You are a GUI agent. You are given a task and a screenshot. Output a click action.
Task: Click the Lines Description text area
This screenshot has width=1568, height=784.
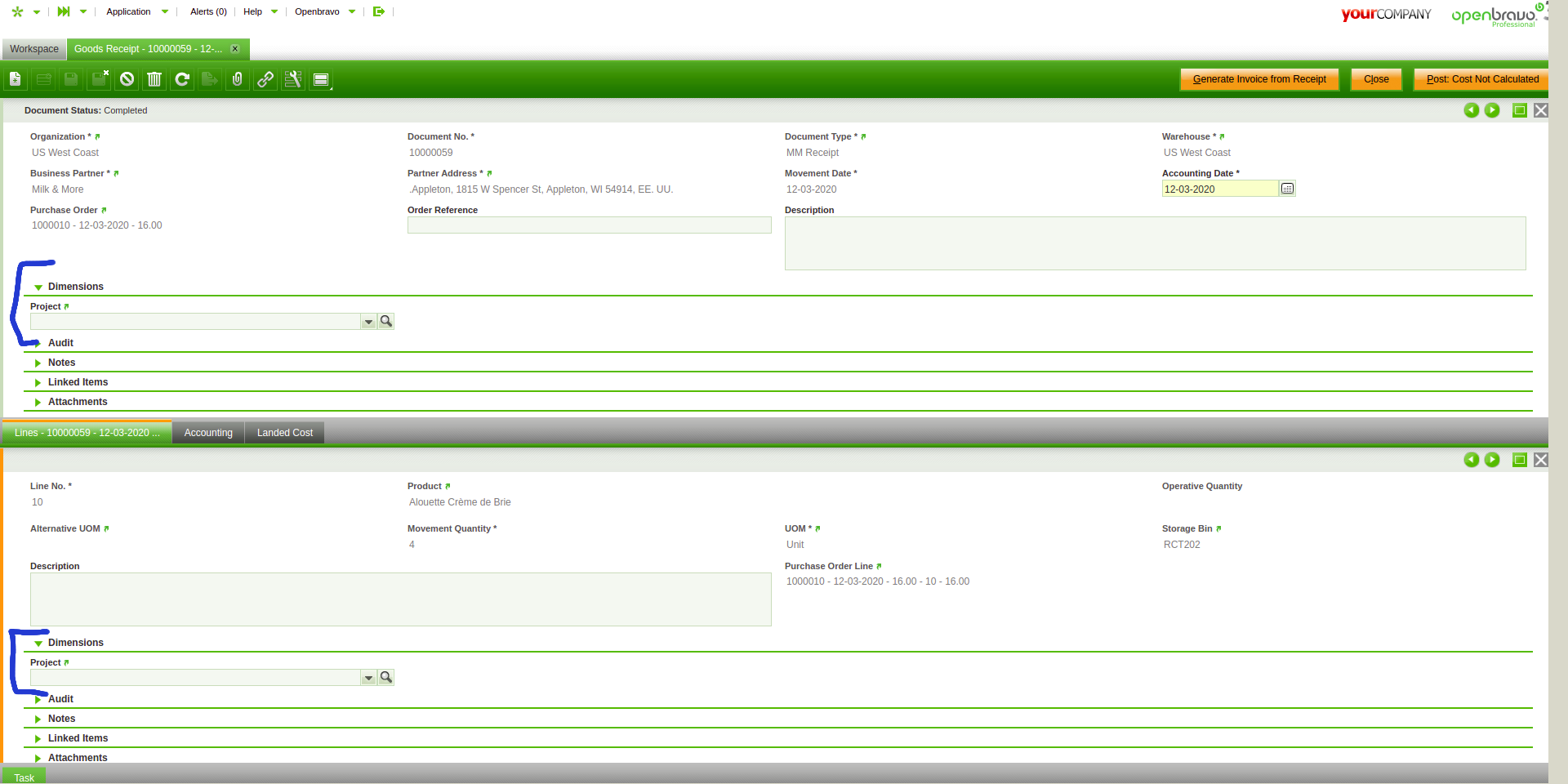point(401,599)
